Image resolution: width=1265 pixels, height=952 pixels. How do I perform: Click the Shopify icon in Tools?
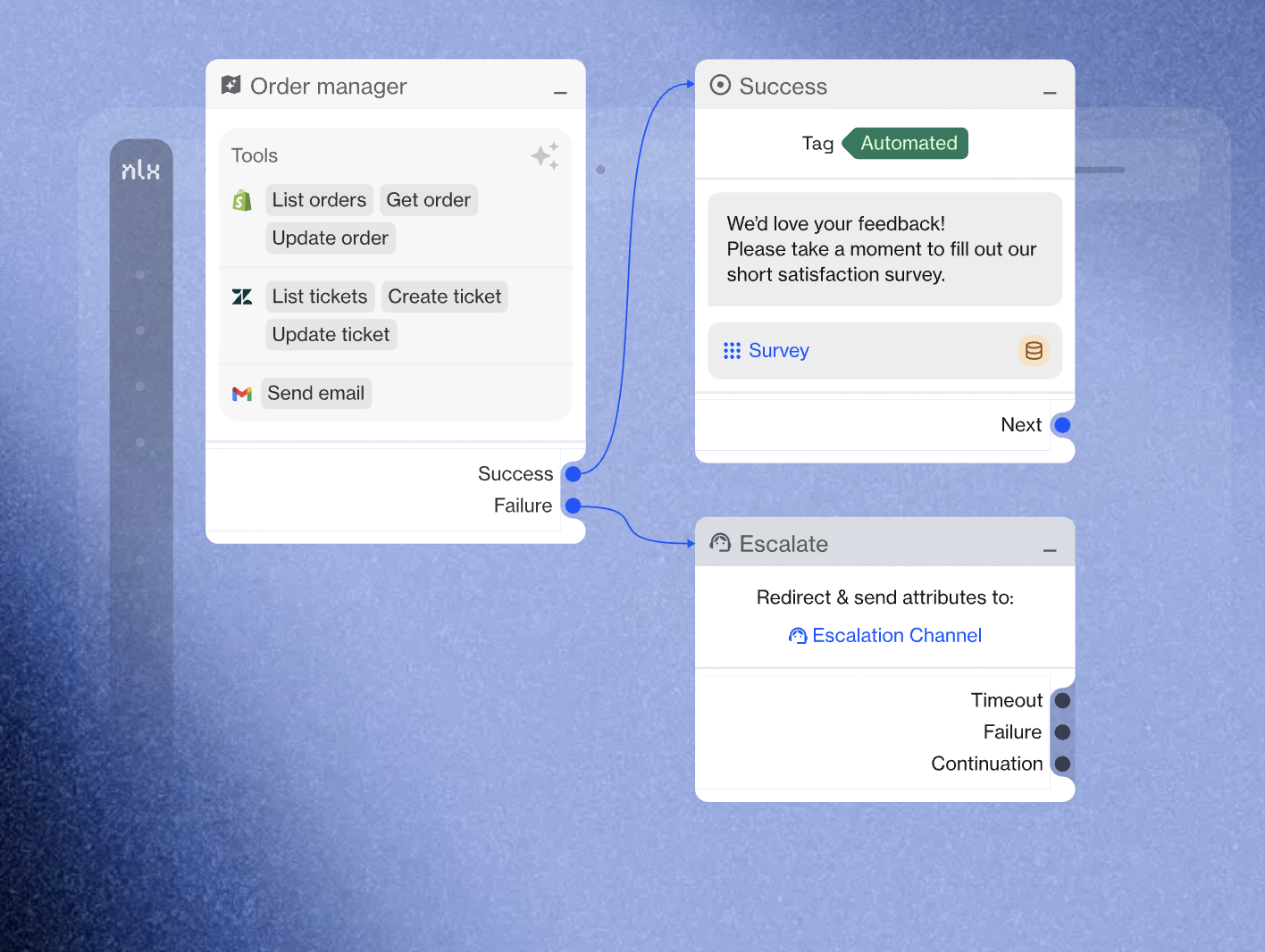[242, 201]
